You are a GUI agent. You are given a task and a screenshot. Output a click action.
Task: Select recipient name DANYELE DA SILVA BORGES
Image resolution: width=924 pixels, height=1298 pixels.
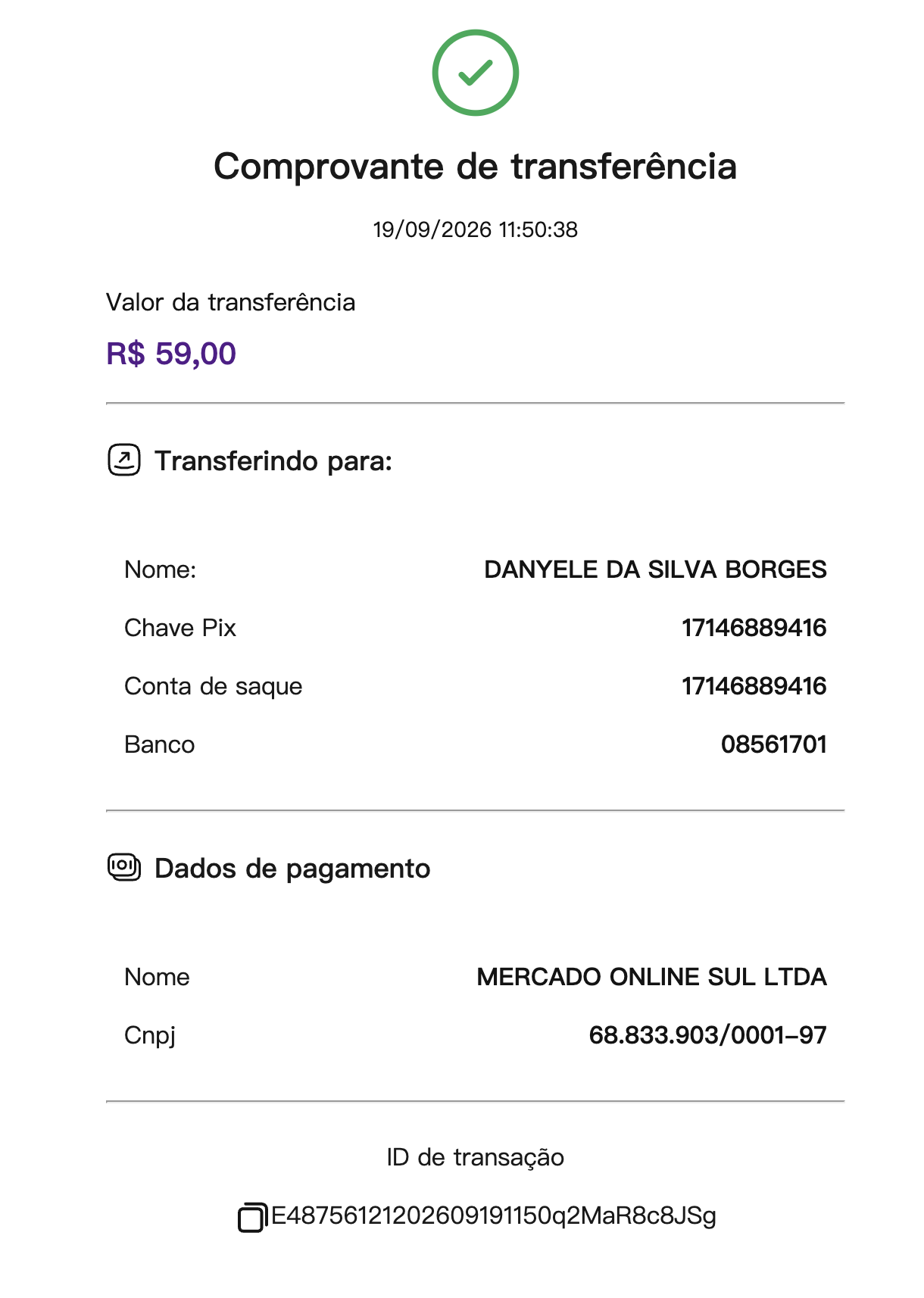655,569
